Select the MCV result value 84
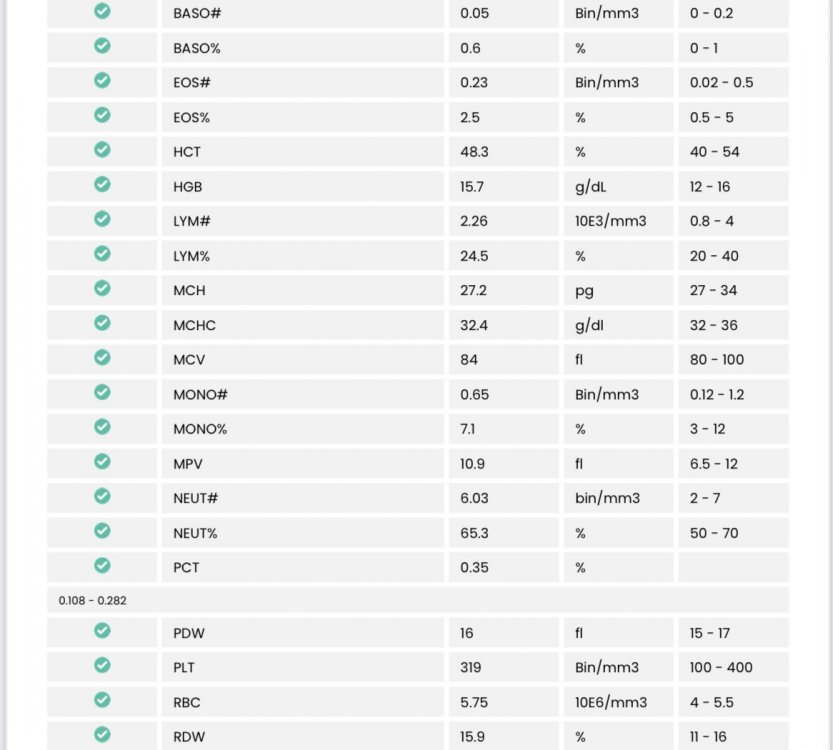This screenshot has height=750, width=833. 469,360
